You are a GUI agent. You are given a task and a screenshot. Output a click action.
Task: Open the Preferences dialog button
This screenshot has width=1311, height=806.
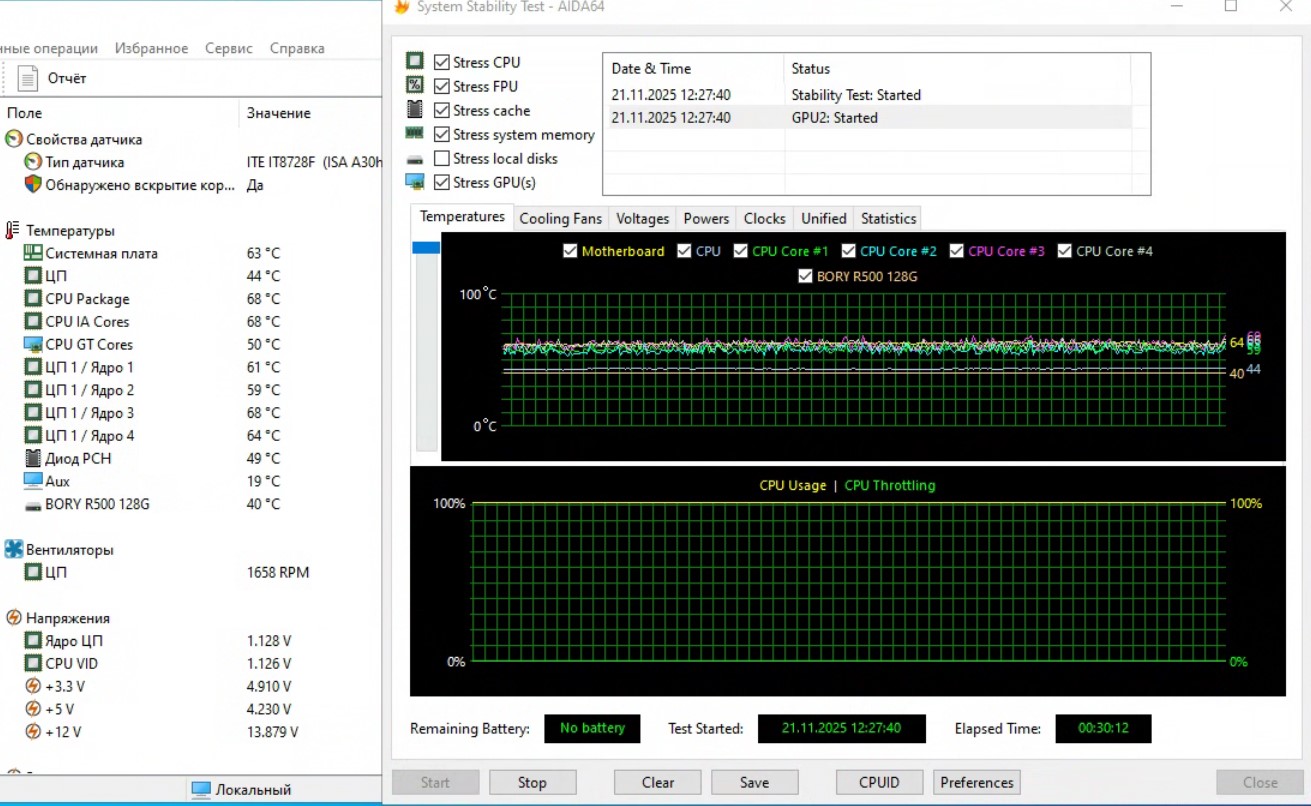(976, 782)
